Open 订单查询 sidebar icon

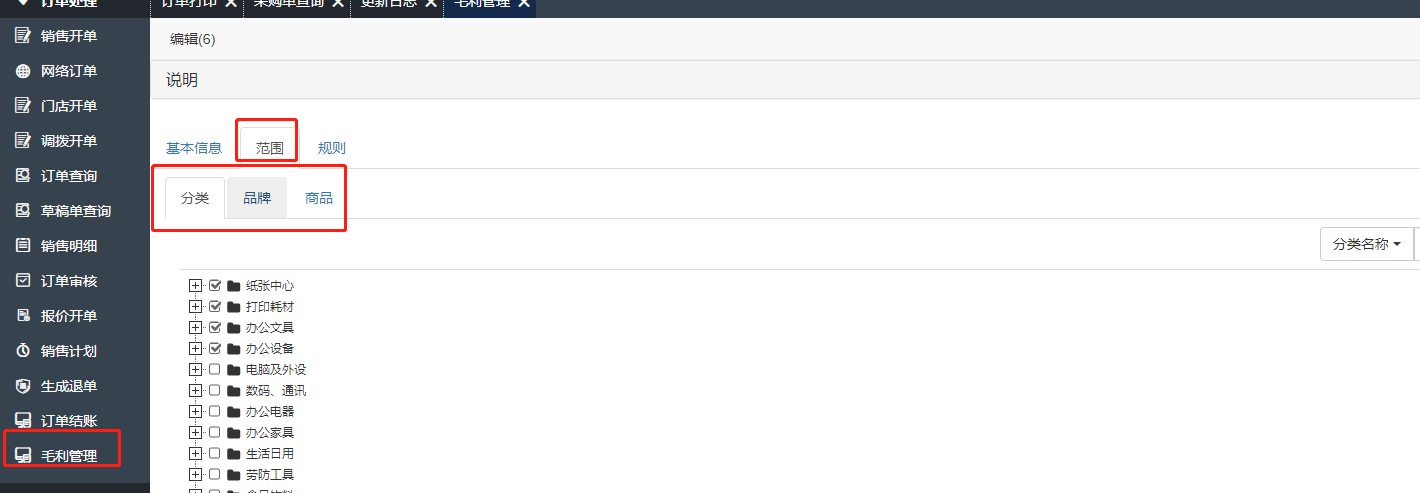pyautogui.click(x=23, y=176)
